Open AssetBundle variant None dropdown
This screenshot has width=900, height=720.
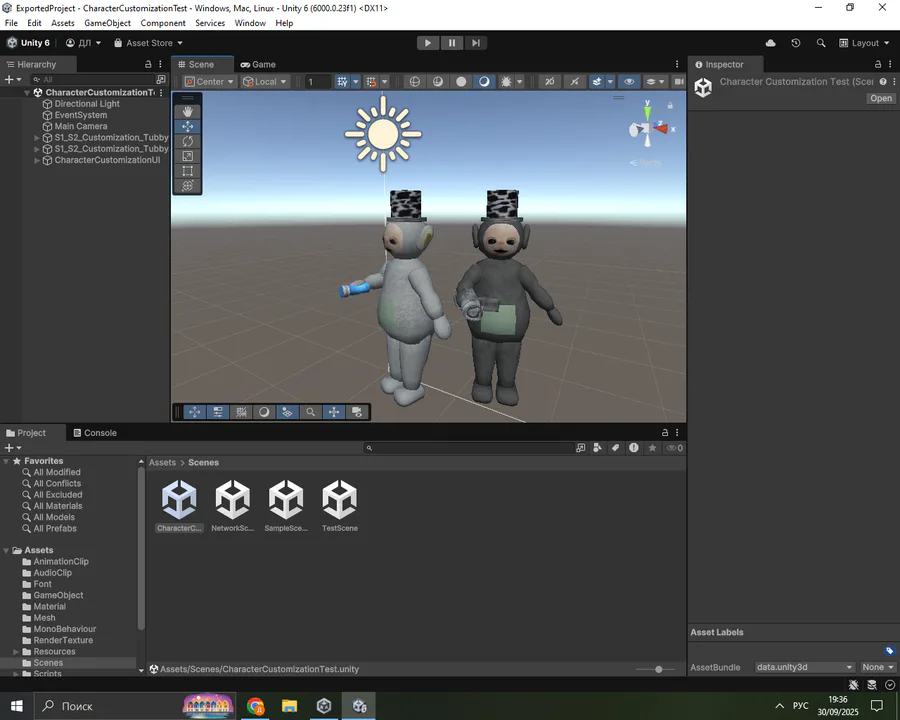[x=878, y=667]
